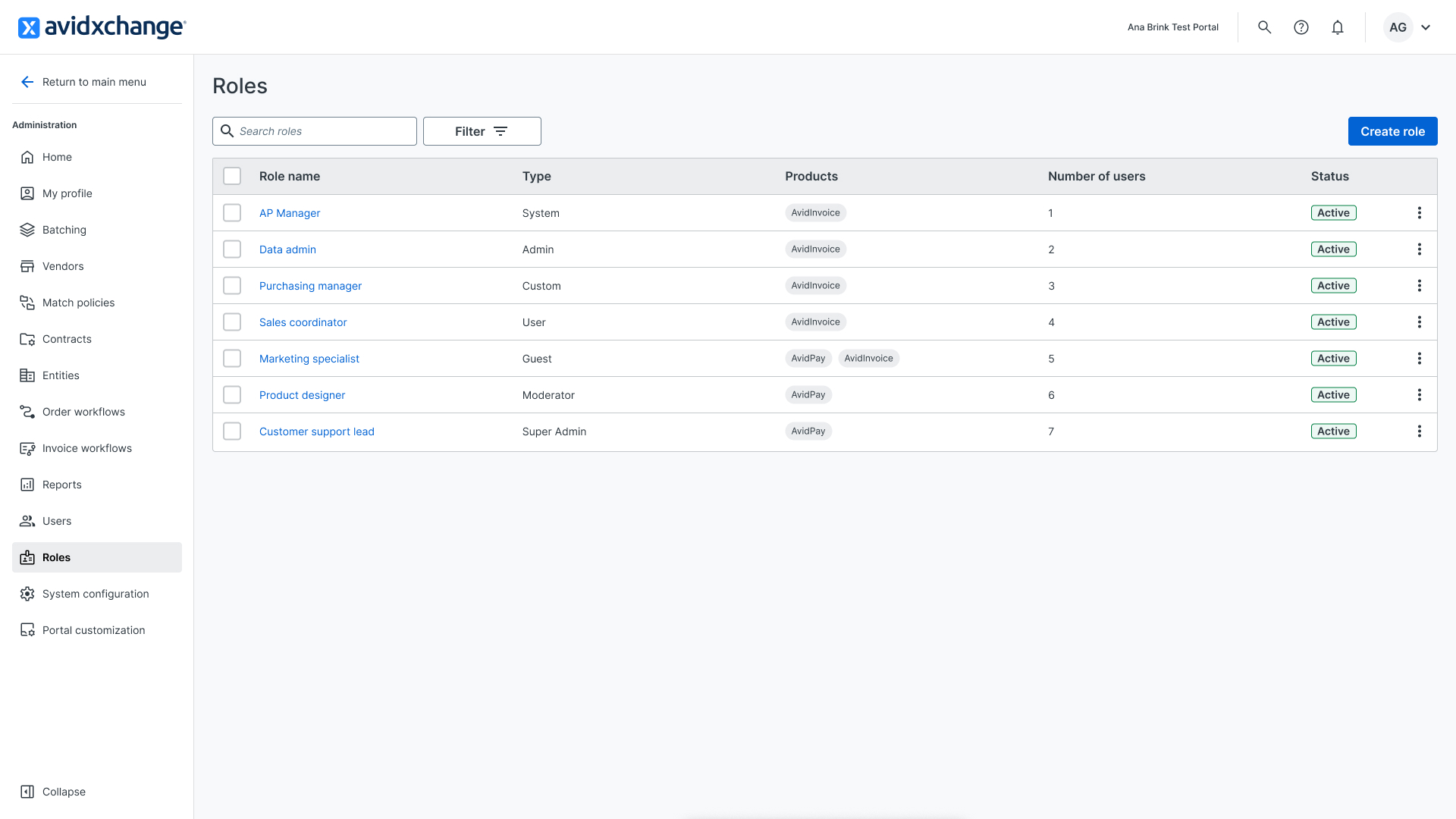The height and width of the screenshot is (819, 1456).
Task: Open My profile menu item
Action: (x=97, y=193)
